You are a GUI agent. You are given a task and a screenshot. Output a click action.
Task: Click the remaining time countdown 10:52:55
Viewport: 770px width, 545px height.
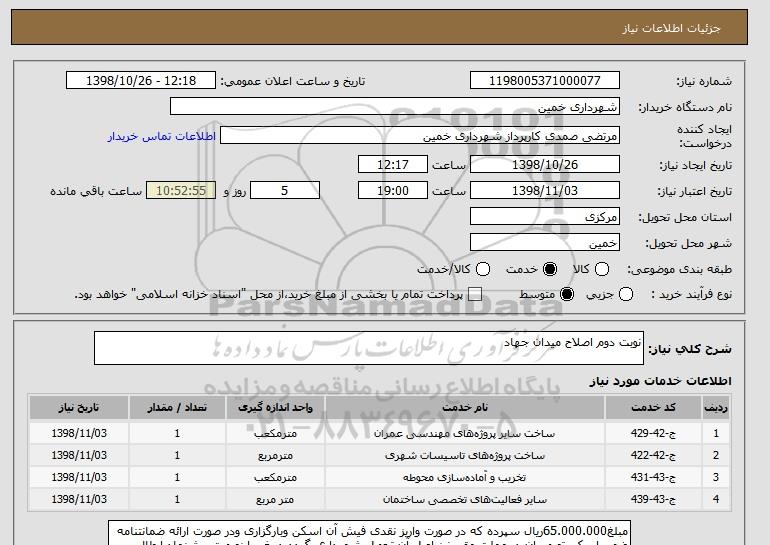[181, 191]
